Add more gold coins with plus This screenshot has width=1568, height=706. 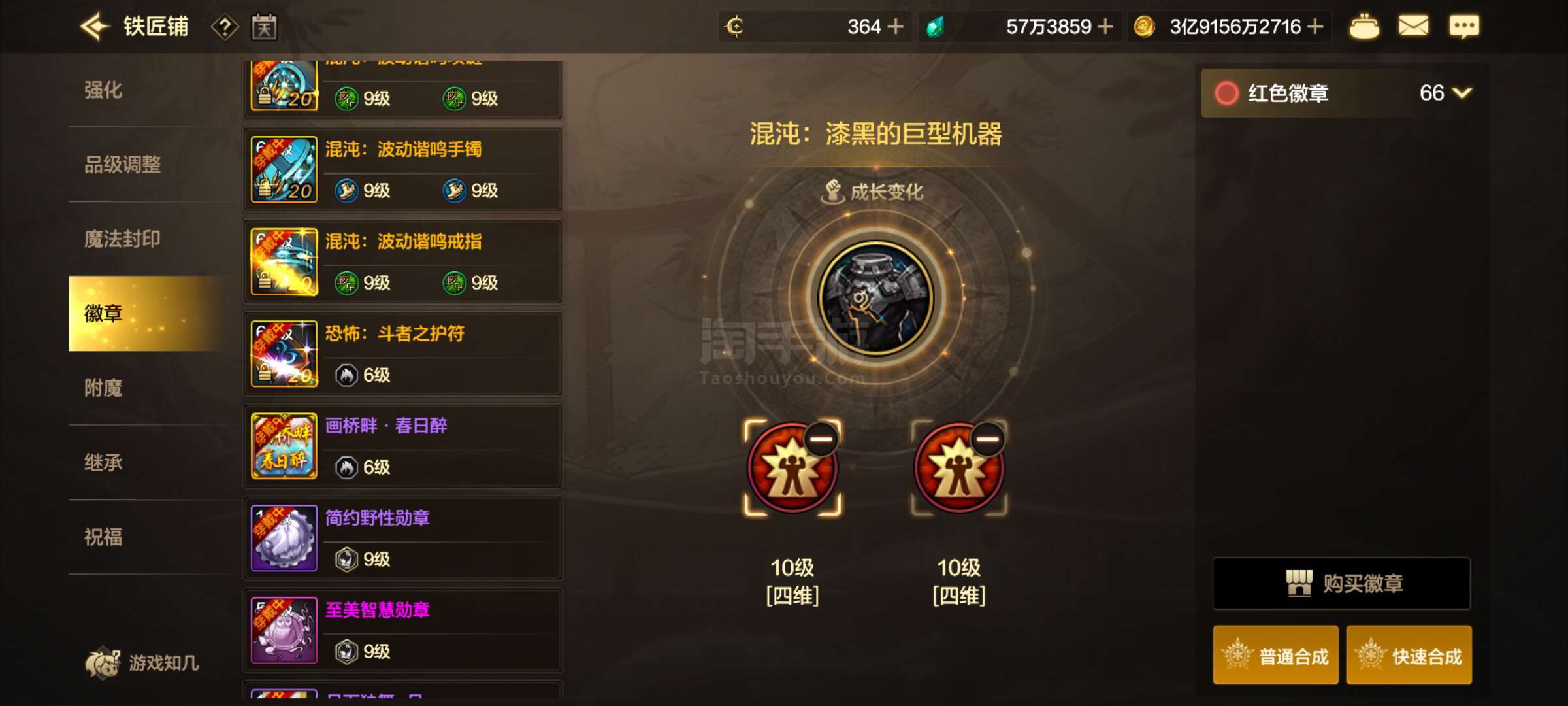click(x=1316, y=27)
